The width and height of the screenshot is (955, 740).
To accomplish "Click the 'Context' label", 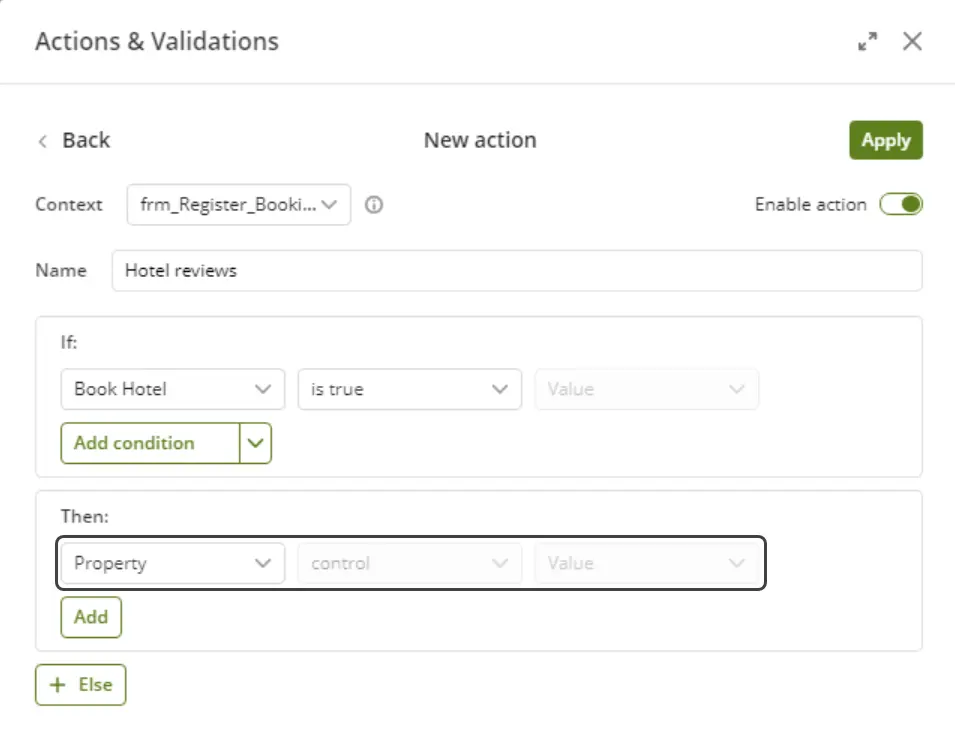I will point(69,205).
